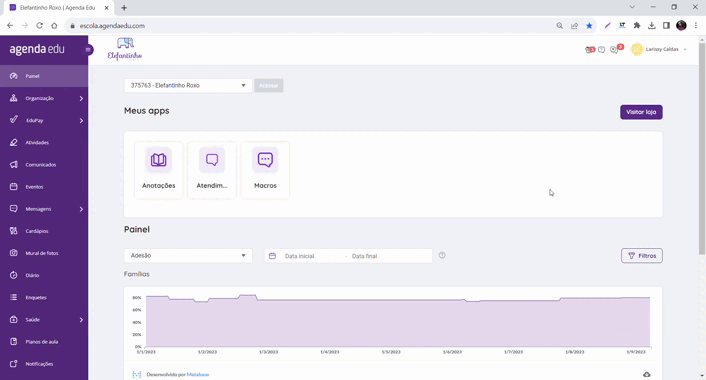Viewport: 706px width, 380px height.
Task: Toggle the bookmark star icon
Action: tap(589, 26)
